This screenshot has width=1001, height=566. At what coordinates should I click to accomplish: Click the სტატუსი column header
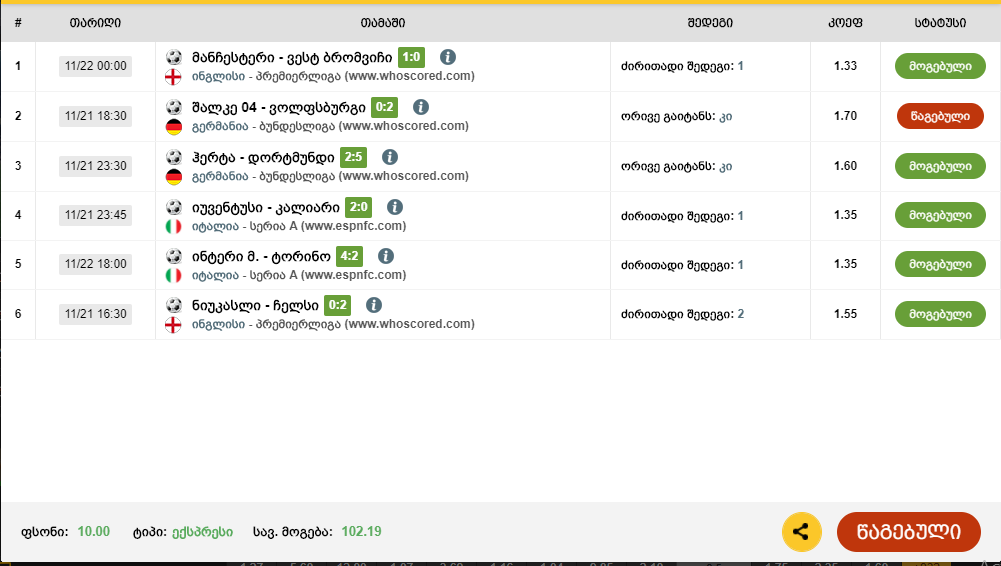tap(940, 23)
